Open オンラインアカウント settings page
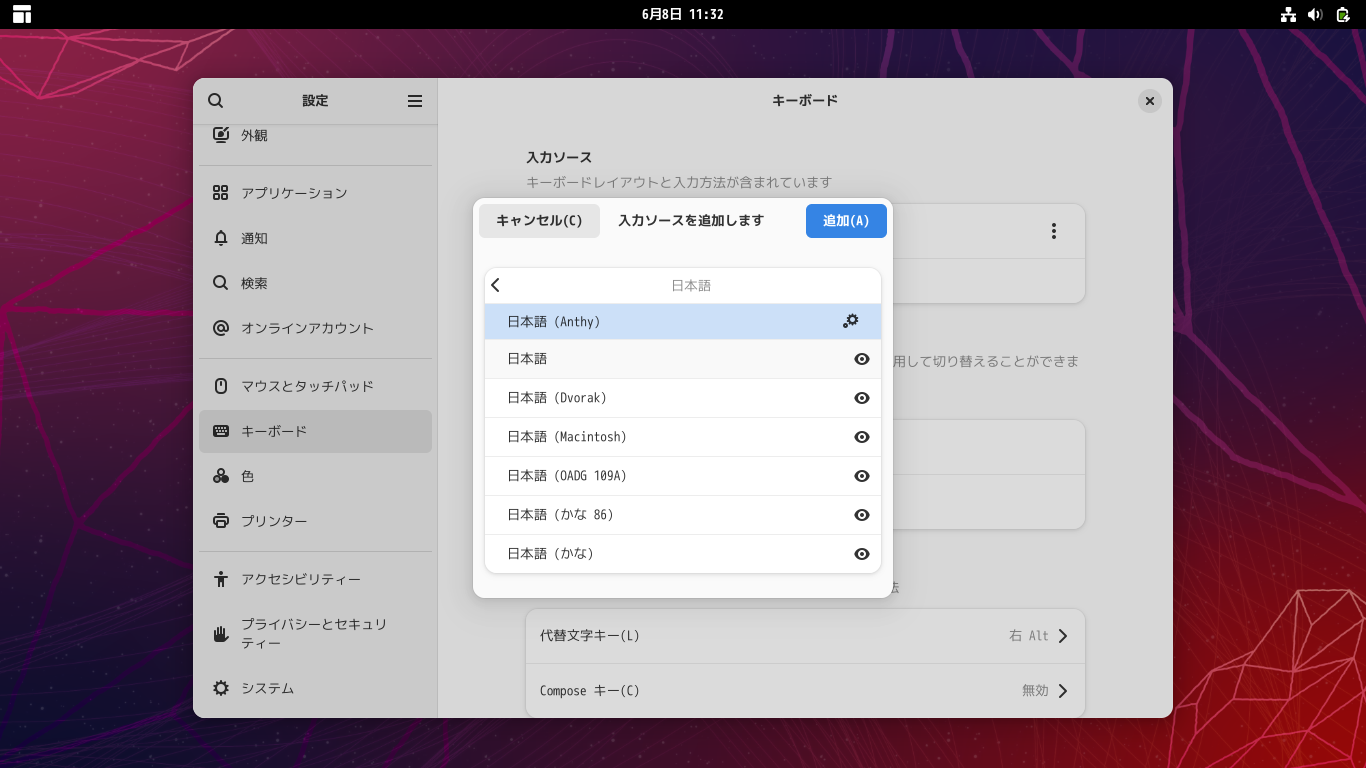The image size is (1366, 768). coord(315,328)
